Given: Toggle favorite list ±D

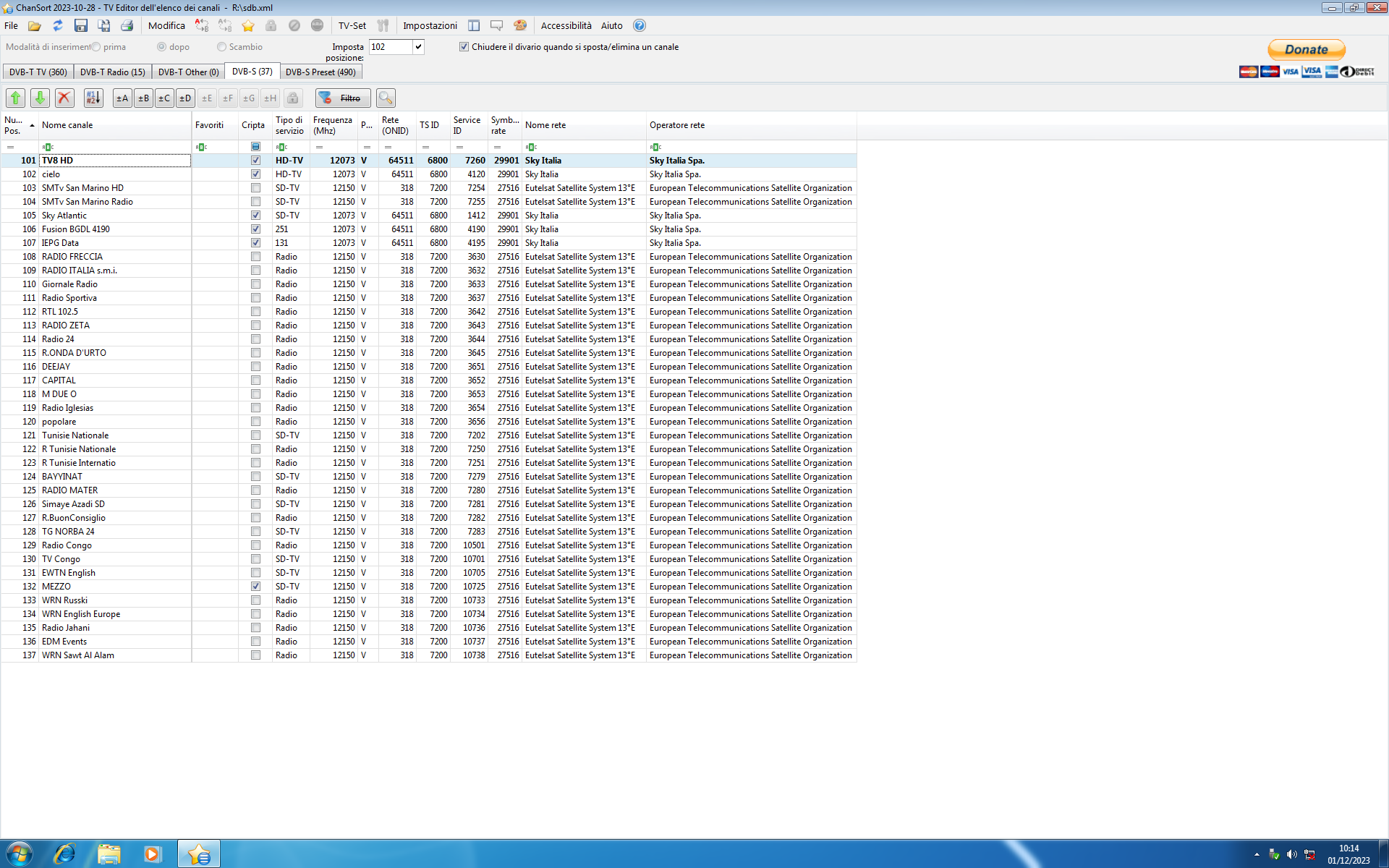Looking at the screenshot, I should coord(185,98).
